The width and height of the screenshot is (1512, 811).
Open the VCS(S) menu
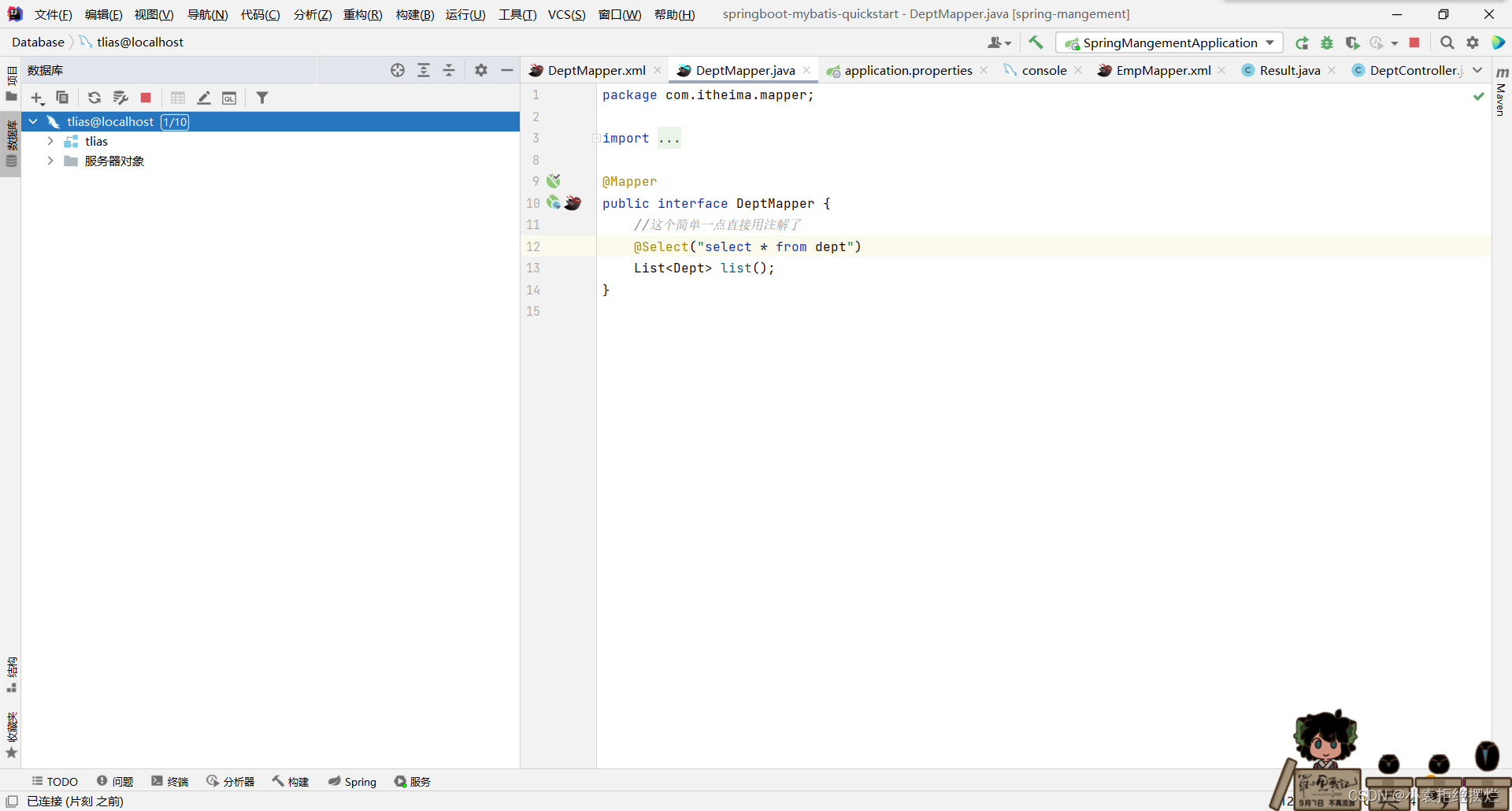pyautogui.click(x=566, y=14)
